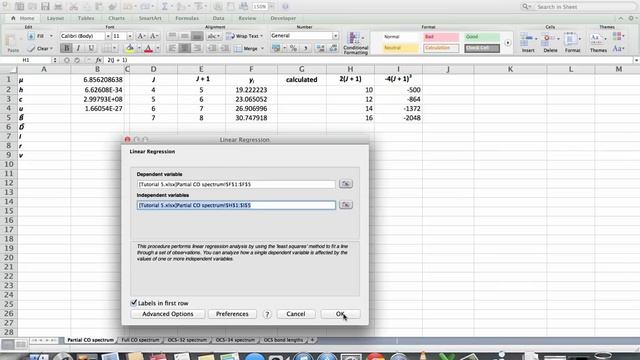Click the ribbon settings gear icon
640x360 pixels.
click(x=631, y=18)
